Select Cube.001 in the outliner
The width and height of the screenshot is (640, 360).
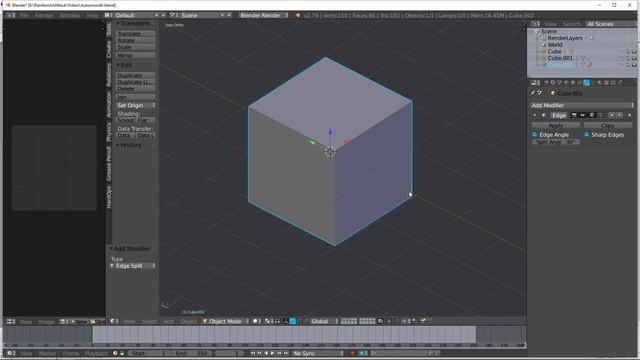pos(560,58)
